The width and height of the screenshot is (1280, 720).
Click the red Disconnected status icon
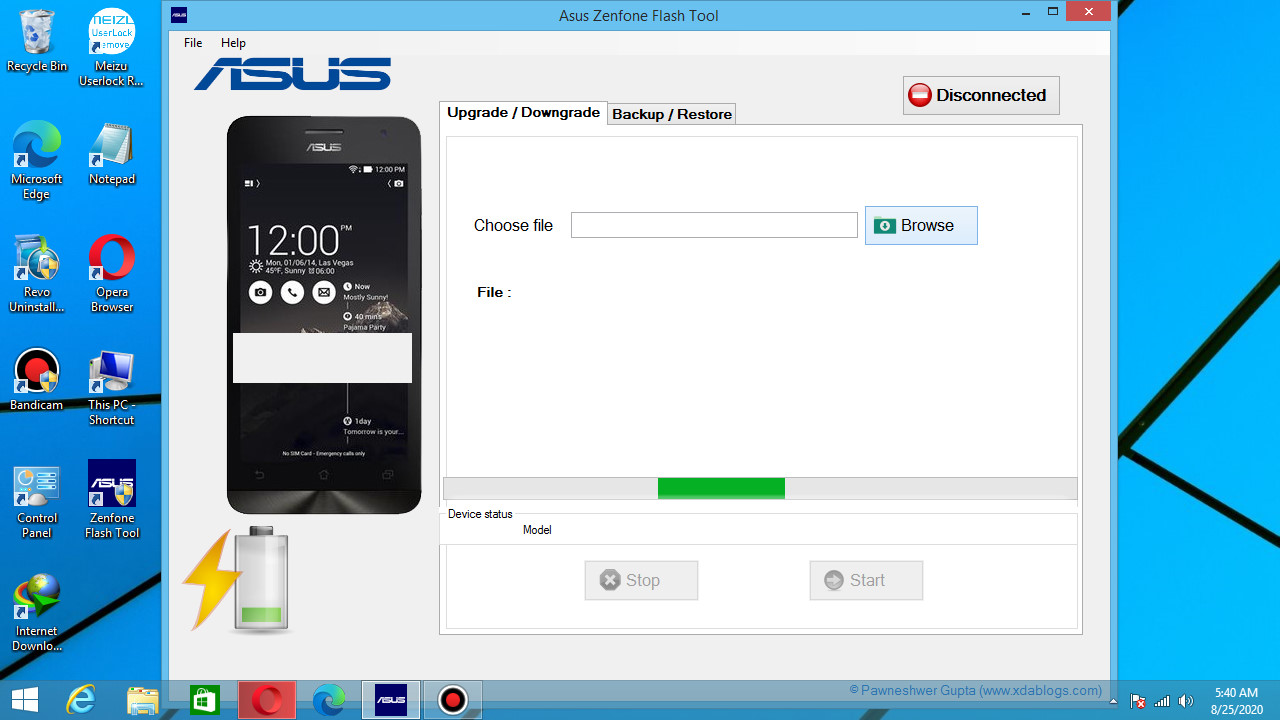920,95
